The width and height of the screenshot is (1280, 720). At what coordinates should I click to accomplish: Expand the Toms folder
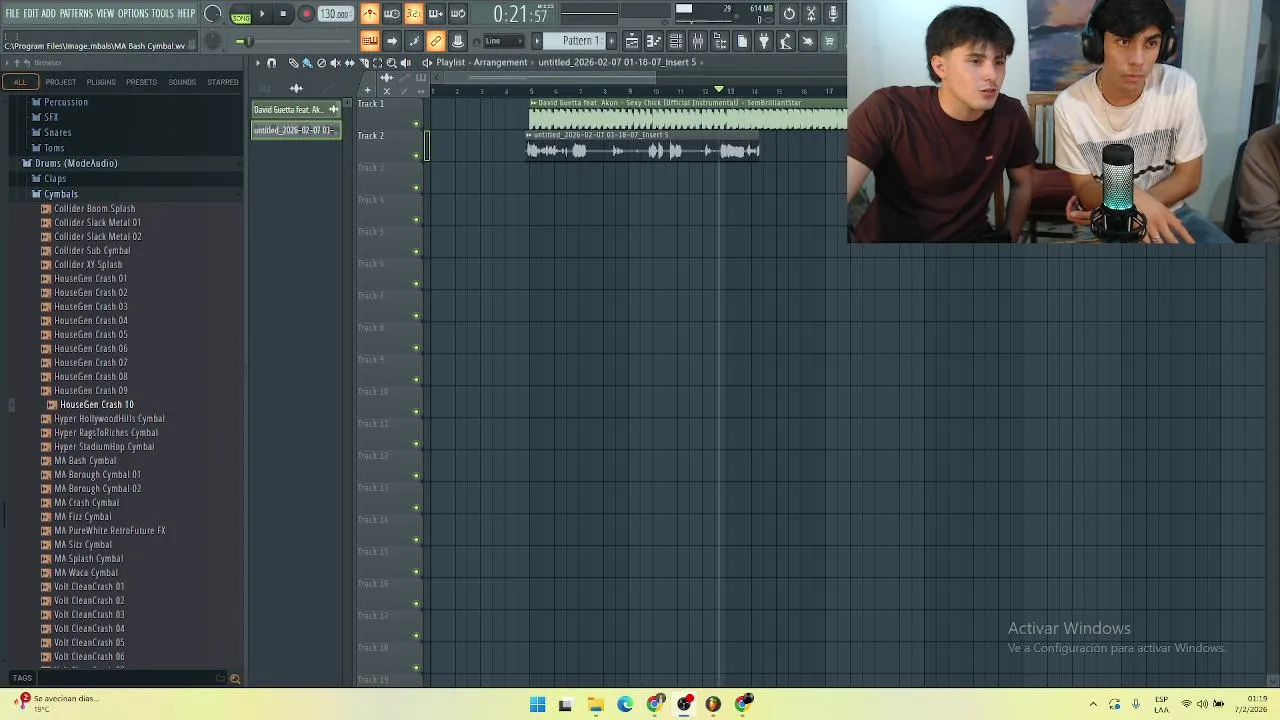pos(54,148)
